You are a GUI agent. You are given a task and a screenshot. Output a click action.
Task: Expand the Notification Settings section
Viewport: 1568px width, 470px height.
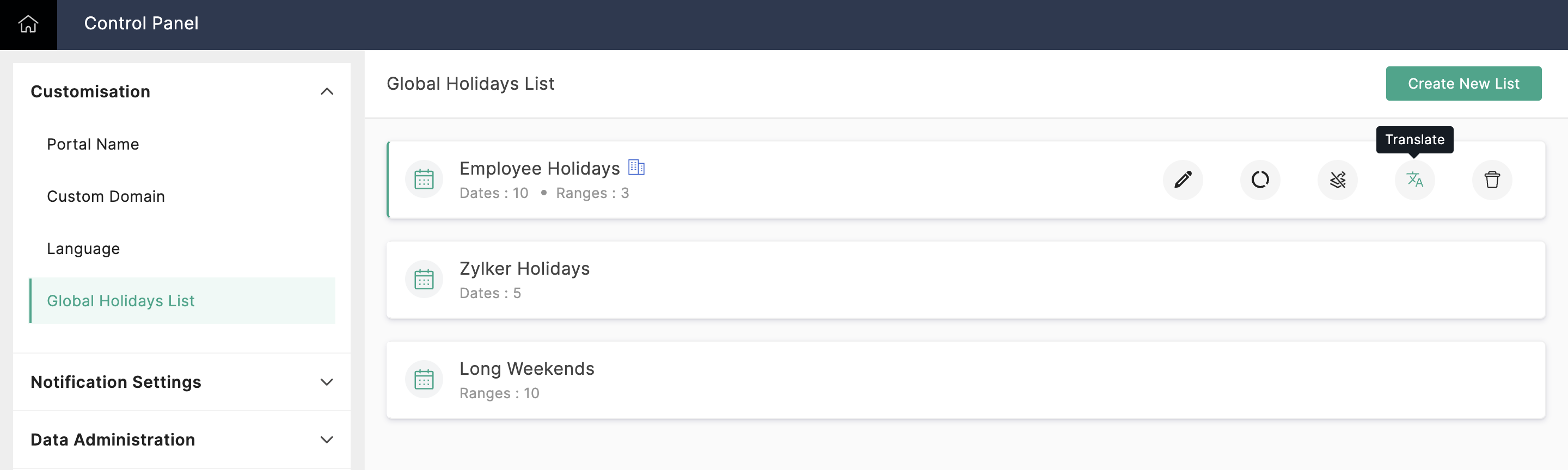[326, 382]
